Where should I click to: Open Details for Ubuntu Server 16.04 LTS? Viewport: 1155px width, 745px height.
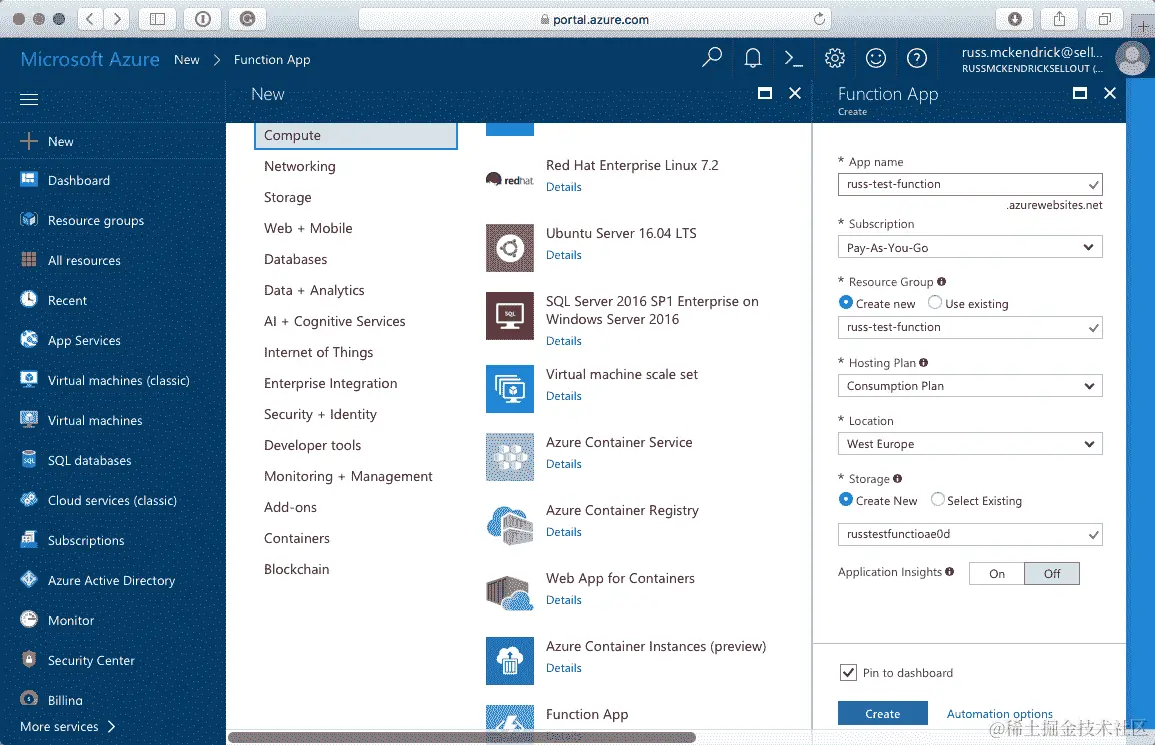point(564,255)
